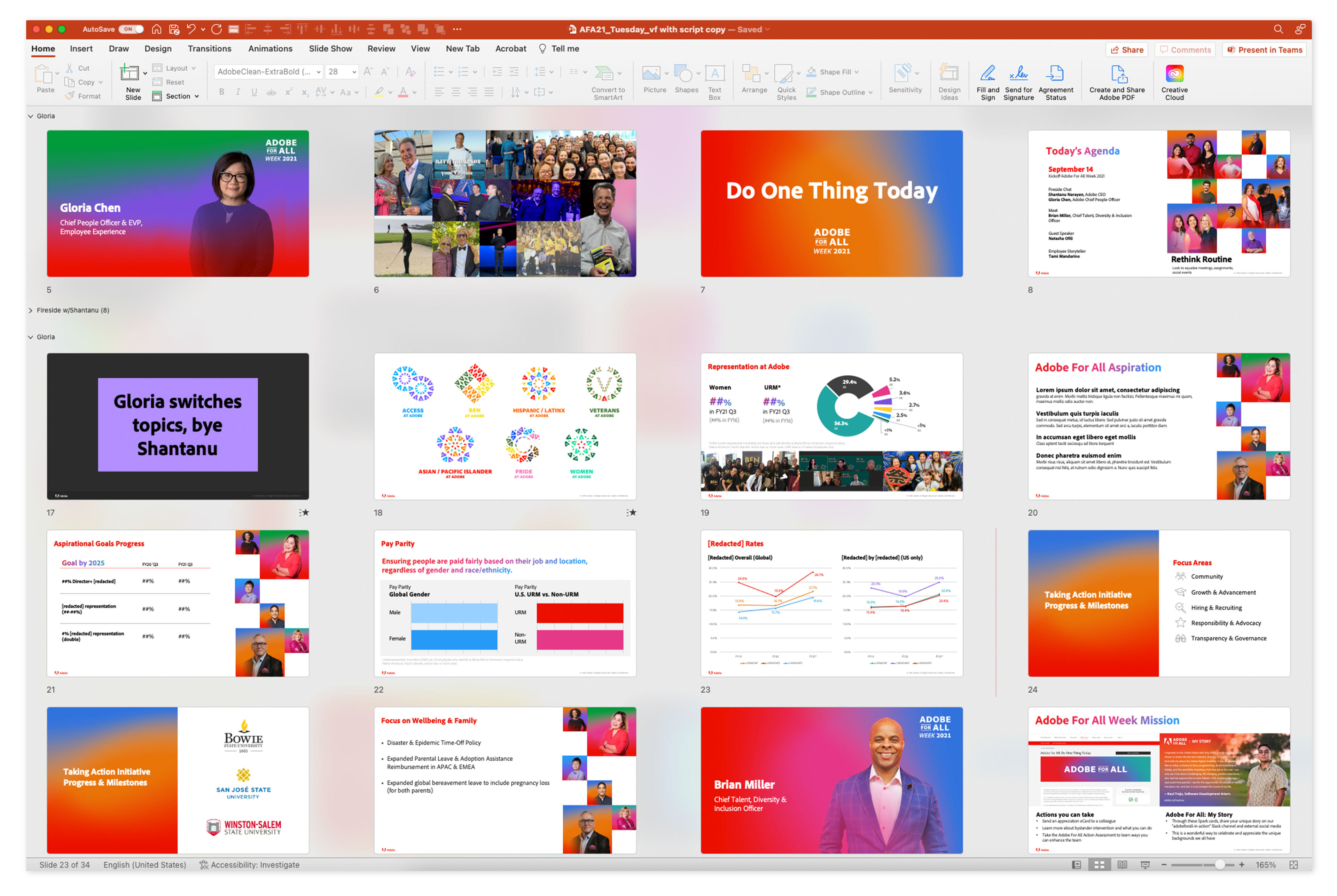Add a New Slide
The height and width of the screenshot is (896, 1337).
tap(133, 82)
